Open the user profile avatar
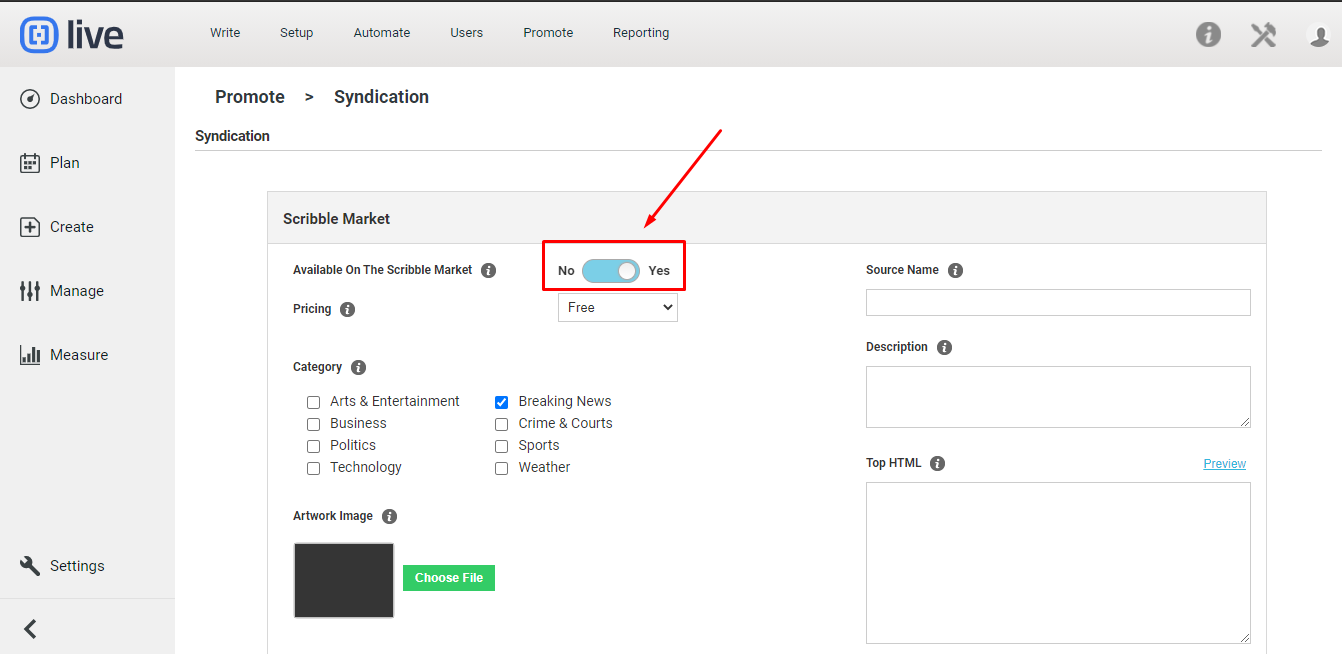The height and width of the screenshot is (654, 1342). tap(1318, 35)
